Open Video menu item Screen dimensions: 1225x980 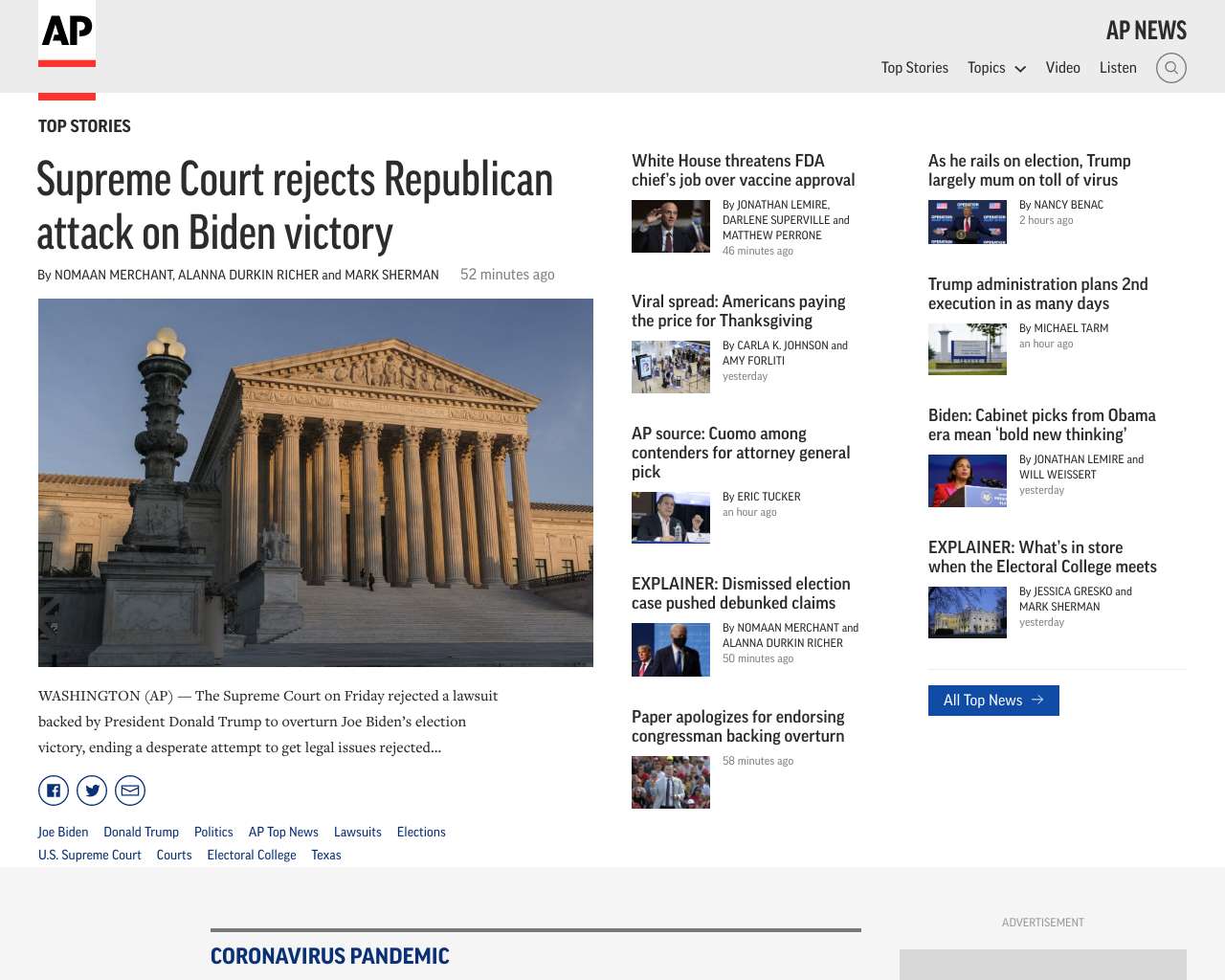pos(1063,68)
